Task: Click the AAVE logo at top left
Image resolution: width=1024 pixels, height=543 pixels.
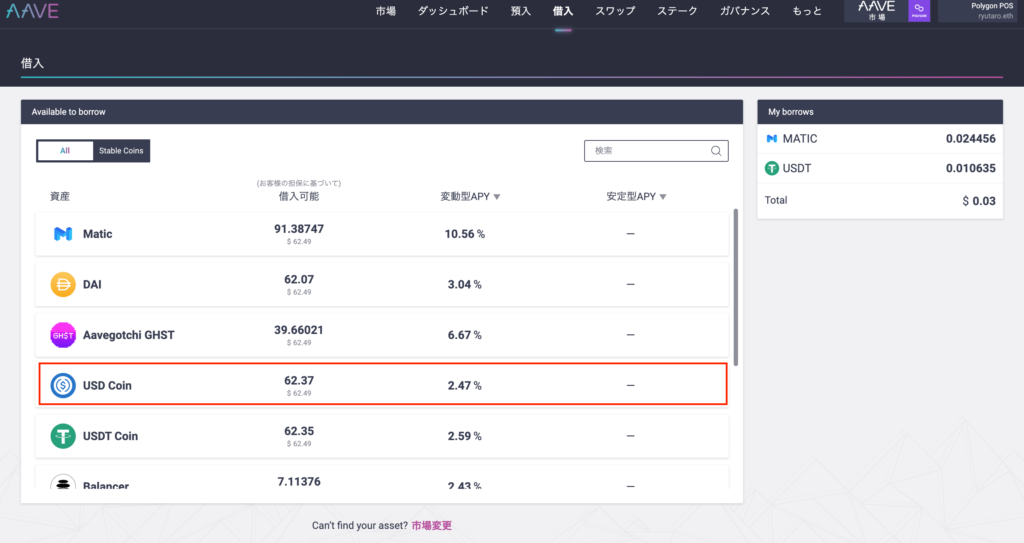Action: click(32, 11)
